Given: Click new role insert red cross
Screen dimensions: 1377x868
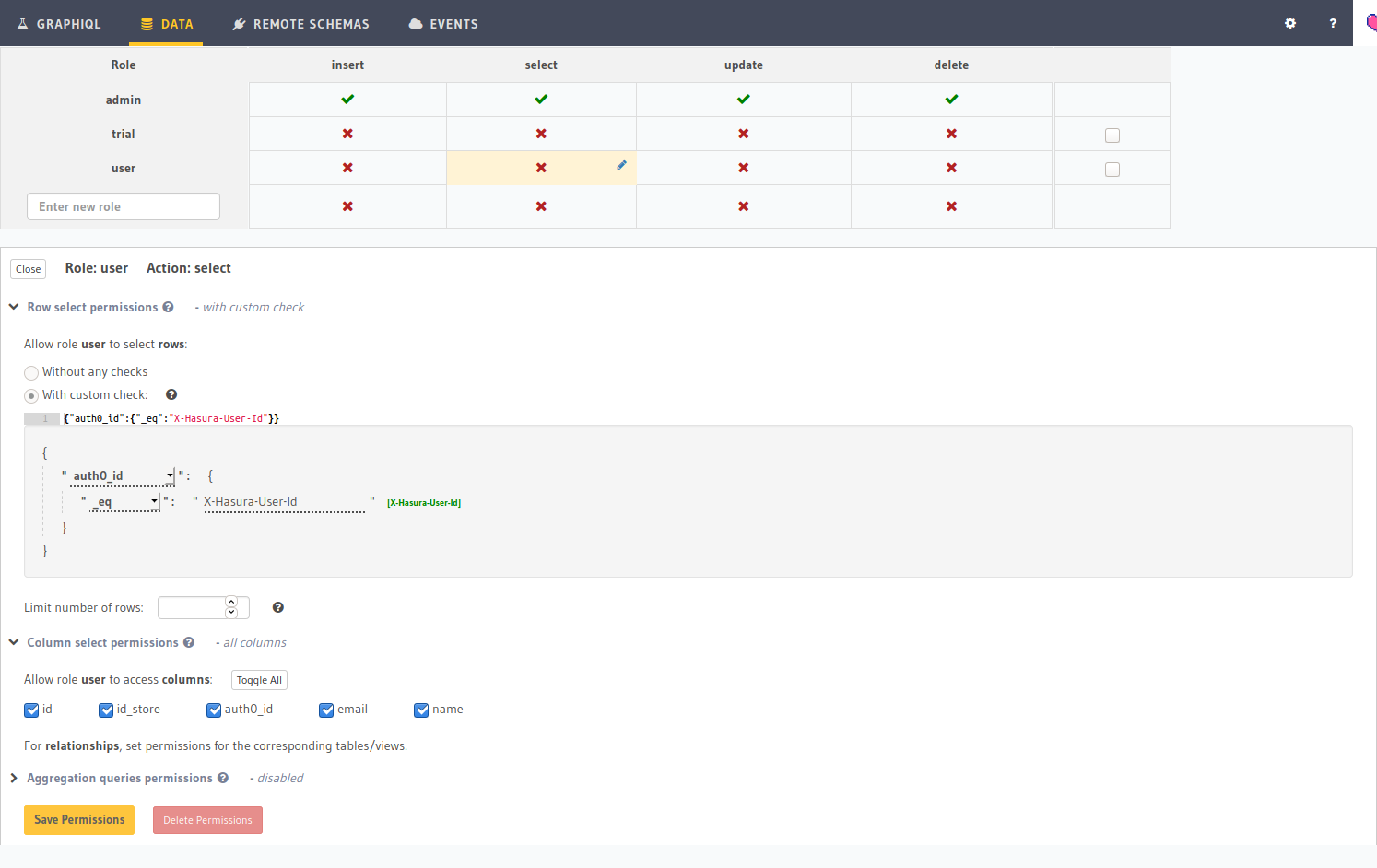Looking at the screenshot, I should coord(347,206).
